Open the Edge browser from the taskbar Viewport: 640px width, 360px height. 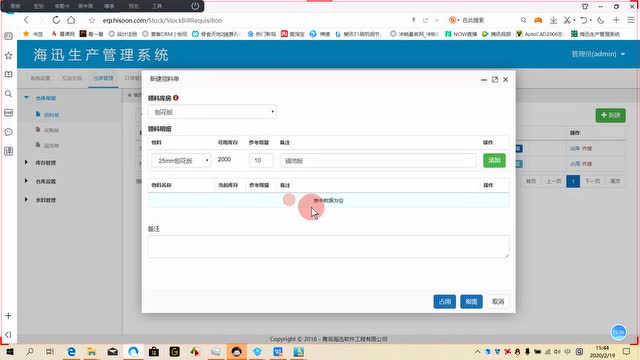click(x=71, y=351)
